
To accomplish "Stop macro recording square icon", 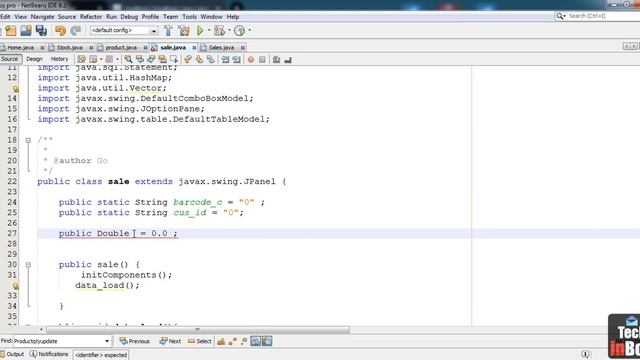I will tap(262, 60).
